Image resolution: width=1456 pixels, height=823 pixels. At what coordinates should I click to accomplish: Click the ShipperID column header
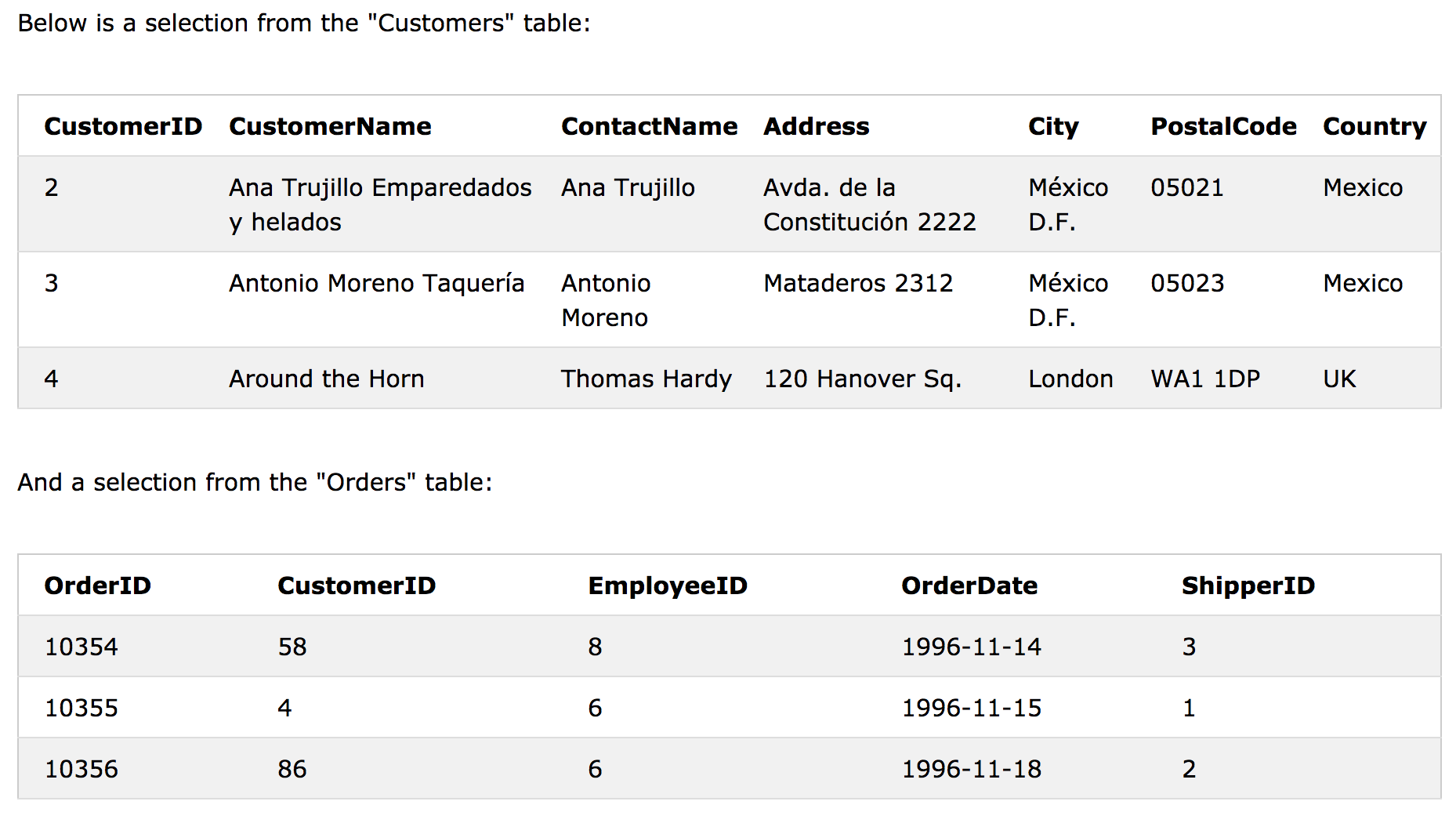(1248, 586)
